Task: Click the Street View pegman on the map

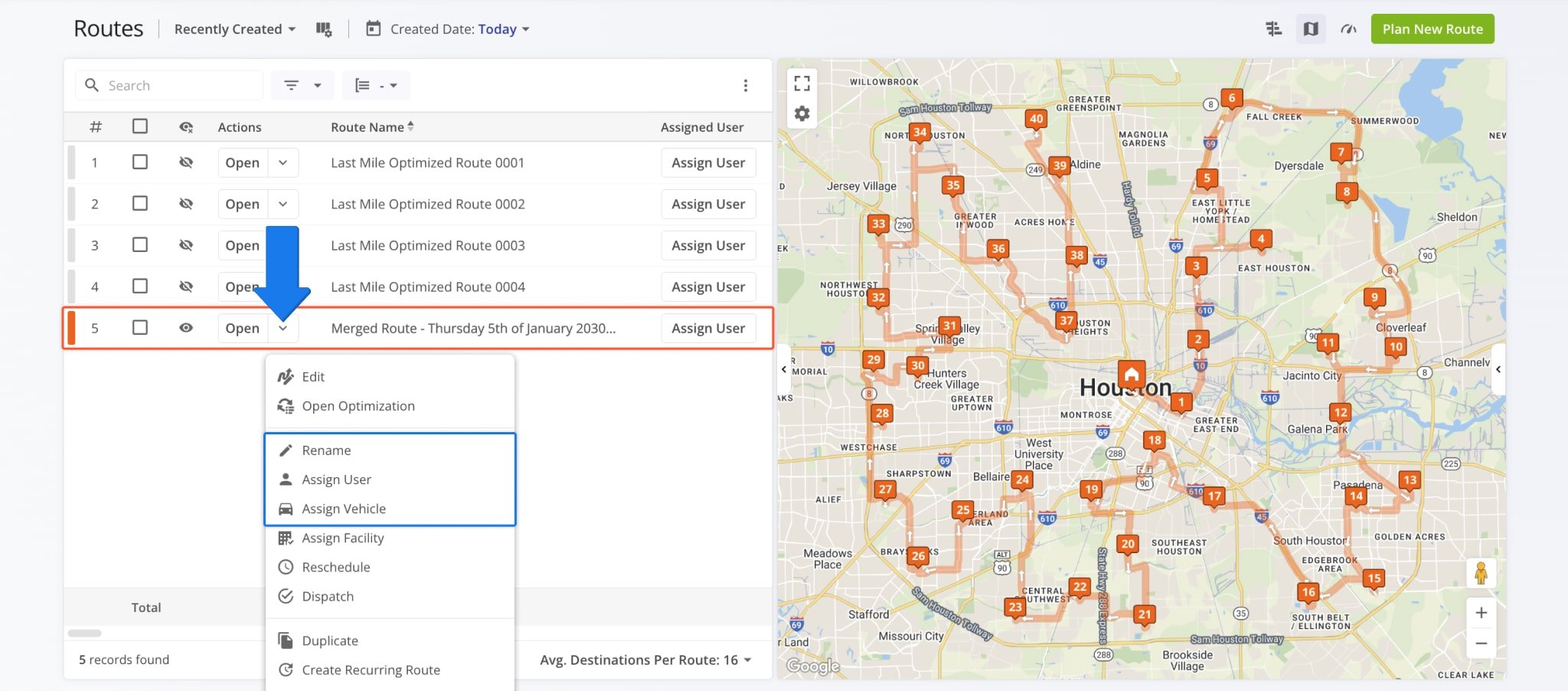Action: pyautogui.click(x=1482, y=572)
